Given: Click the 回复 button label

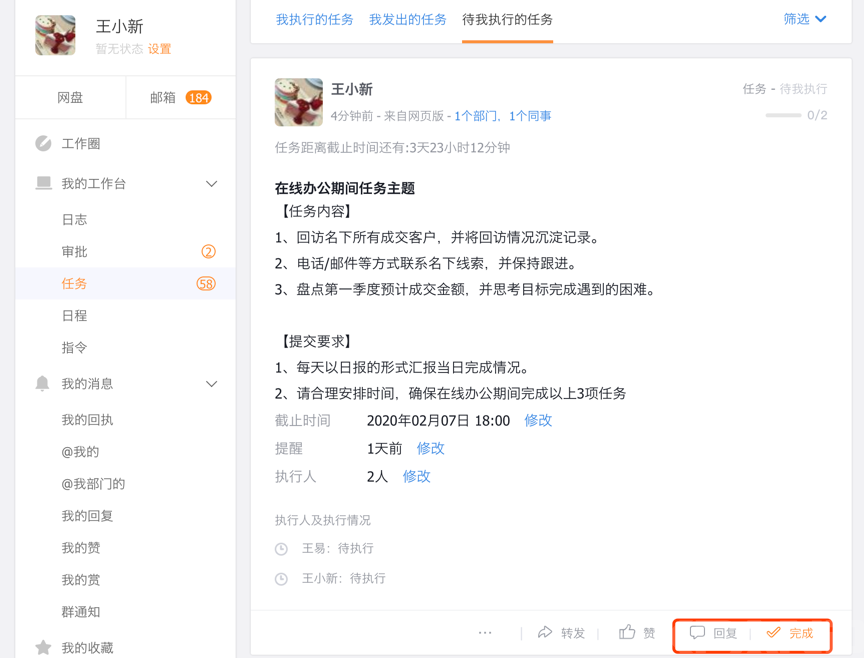Looking at the screenshot, I should [x=725, y=633].
